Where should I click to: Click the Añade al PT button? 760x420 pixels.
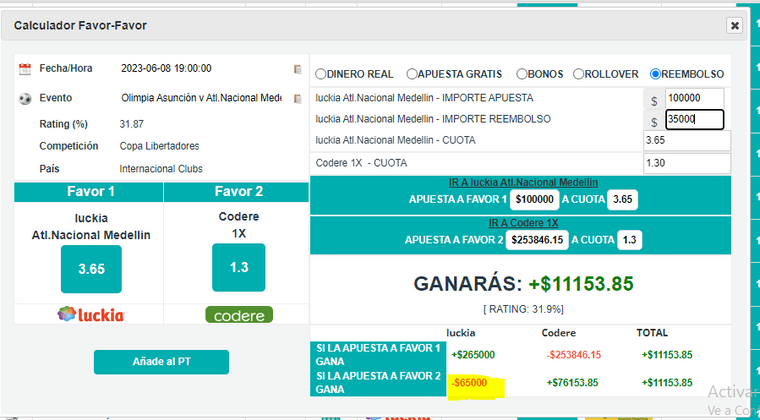tap(161, 362)
